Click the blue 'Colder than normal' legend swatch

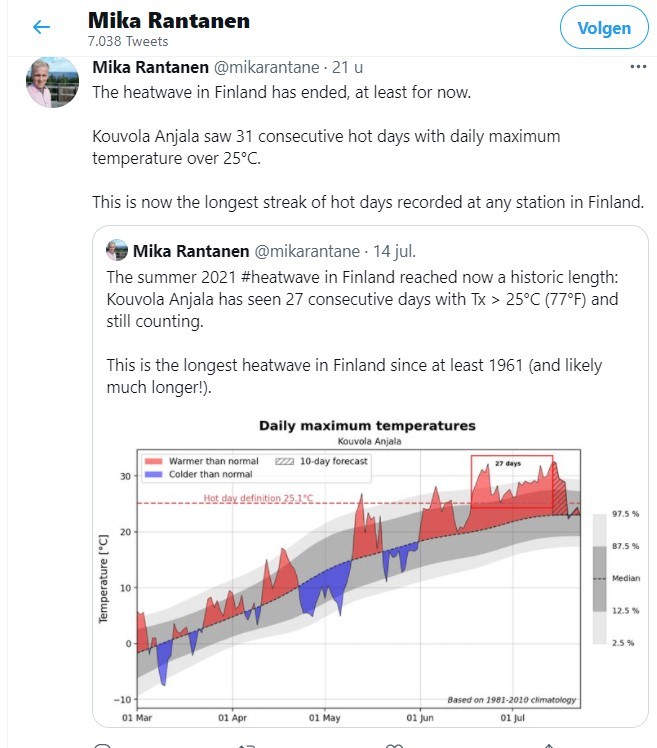[155, 474]
